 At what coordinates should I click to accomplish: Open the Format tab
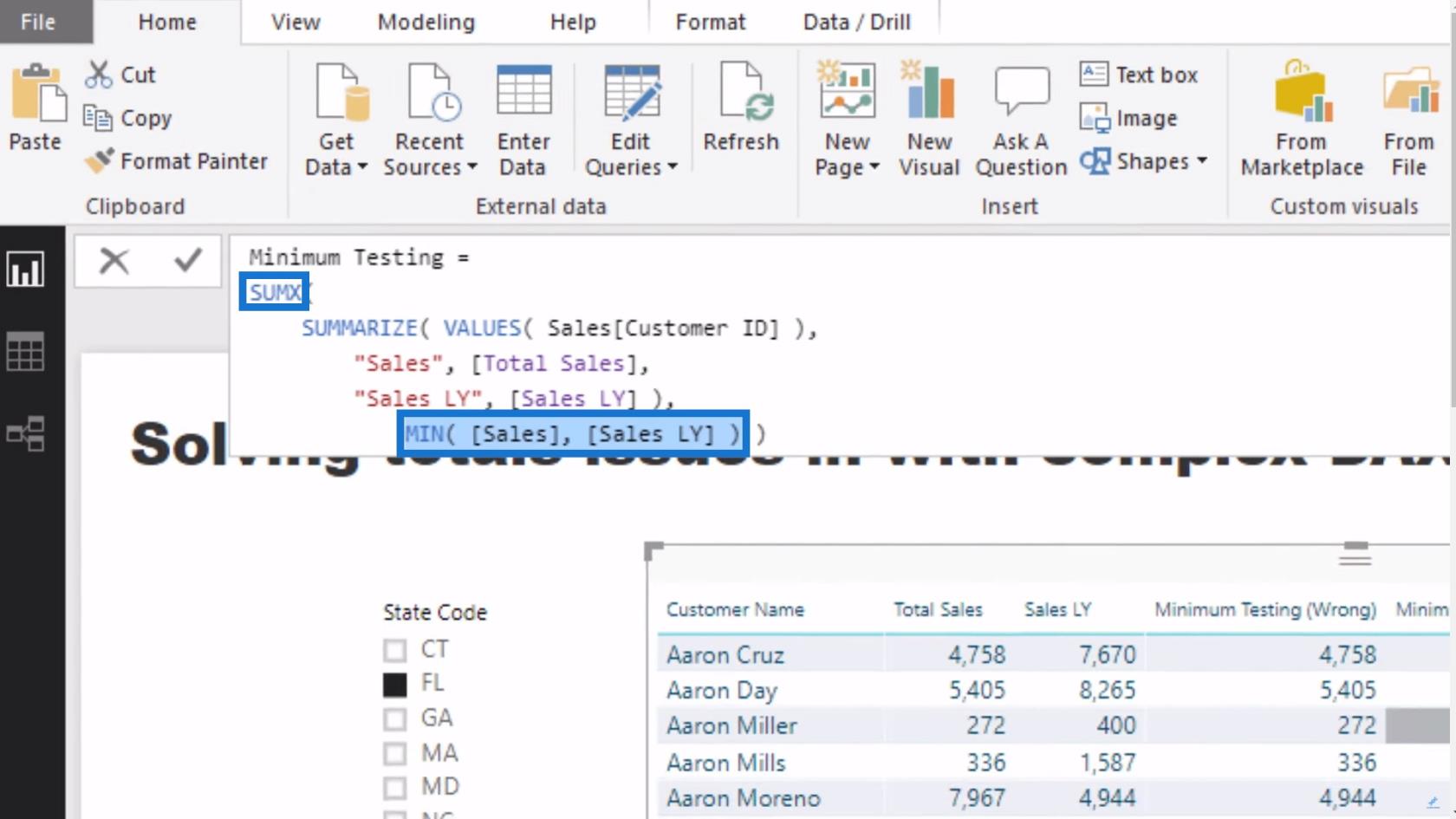pos(711,22)
